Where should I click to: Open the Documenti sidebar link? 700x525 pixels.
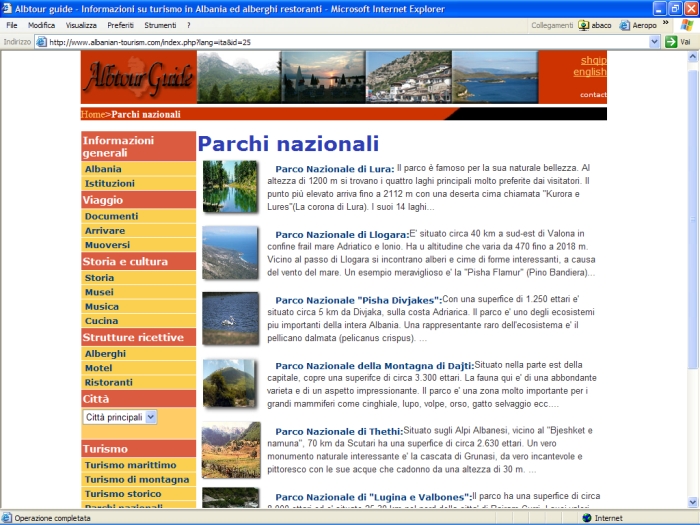tap(112, 216)
